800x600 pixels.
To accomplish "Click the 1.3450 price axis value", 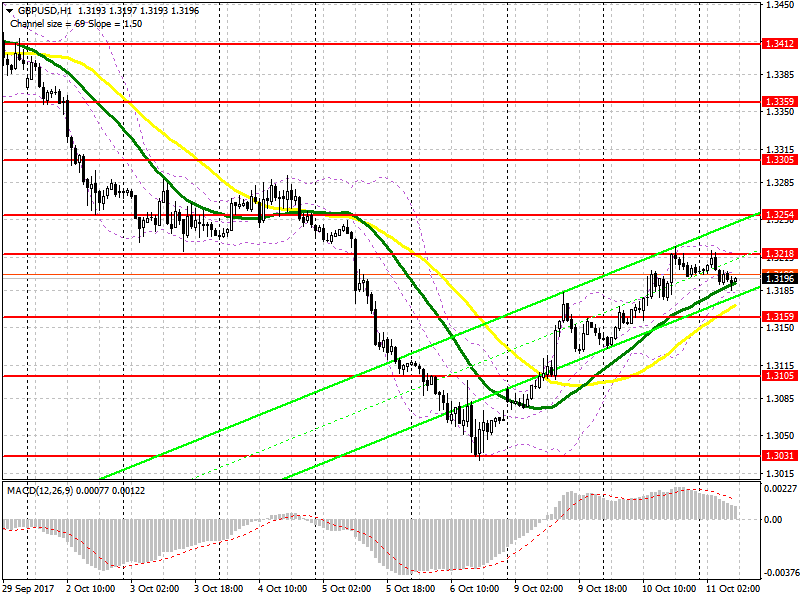I will click(781, 5).
